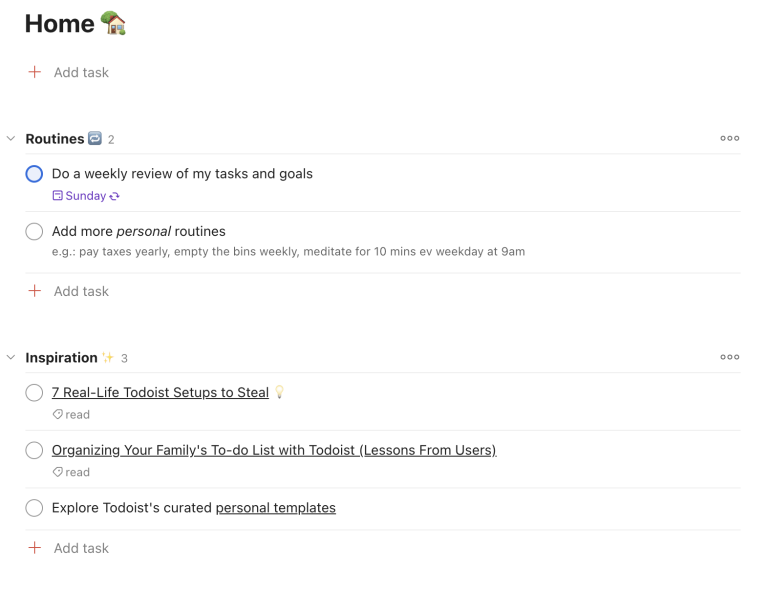768x591 pixels.
Task: Click the plus icon under Routines tasks
Action: (35, 291)
